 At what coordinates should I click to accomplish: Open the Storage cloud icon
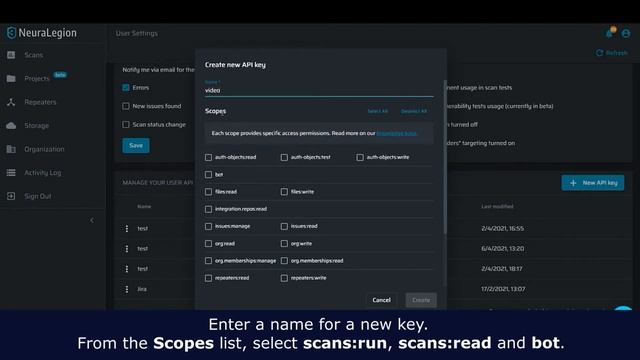tap(11, 126)
